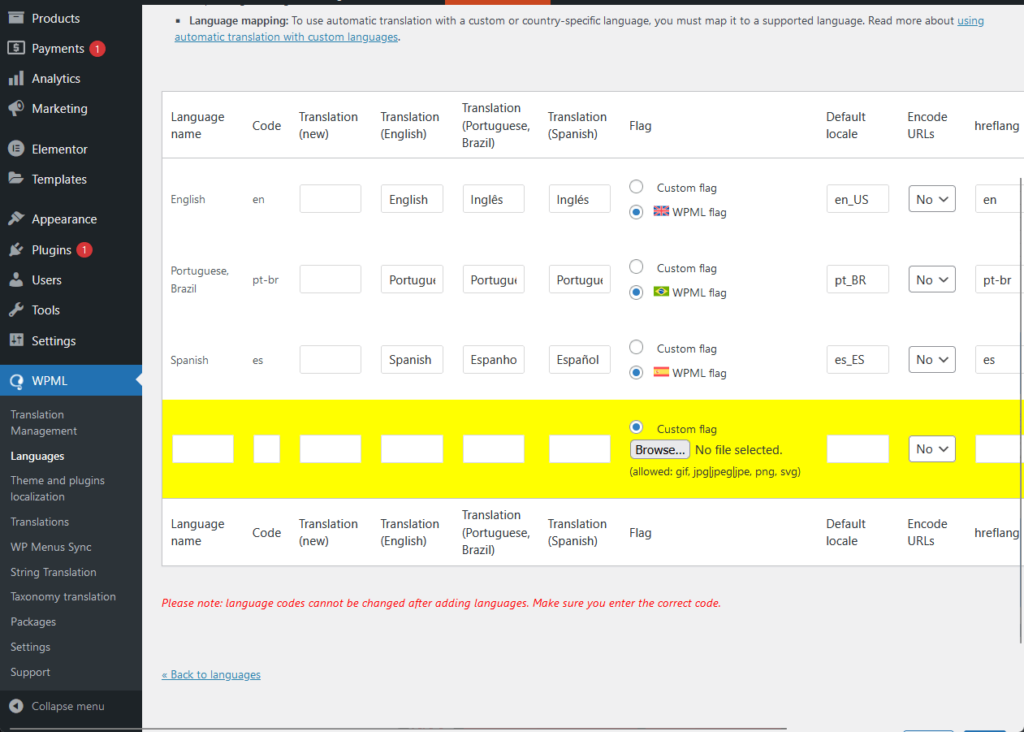Open the Encode URLs dropdown in the highlighted row
This screenshot has width=1024, height=732.
point(931,448)
